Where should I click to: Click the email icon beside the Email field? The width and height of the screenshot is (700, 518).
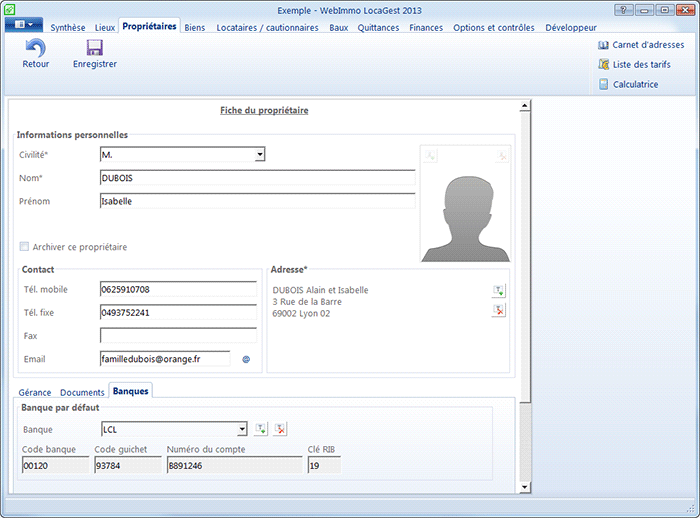246,358
